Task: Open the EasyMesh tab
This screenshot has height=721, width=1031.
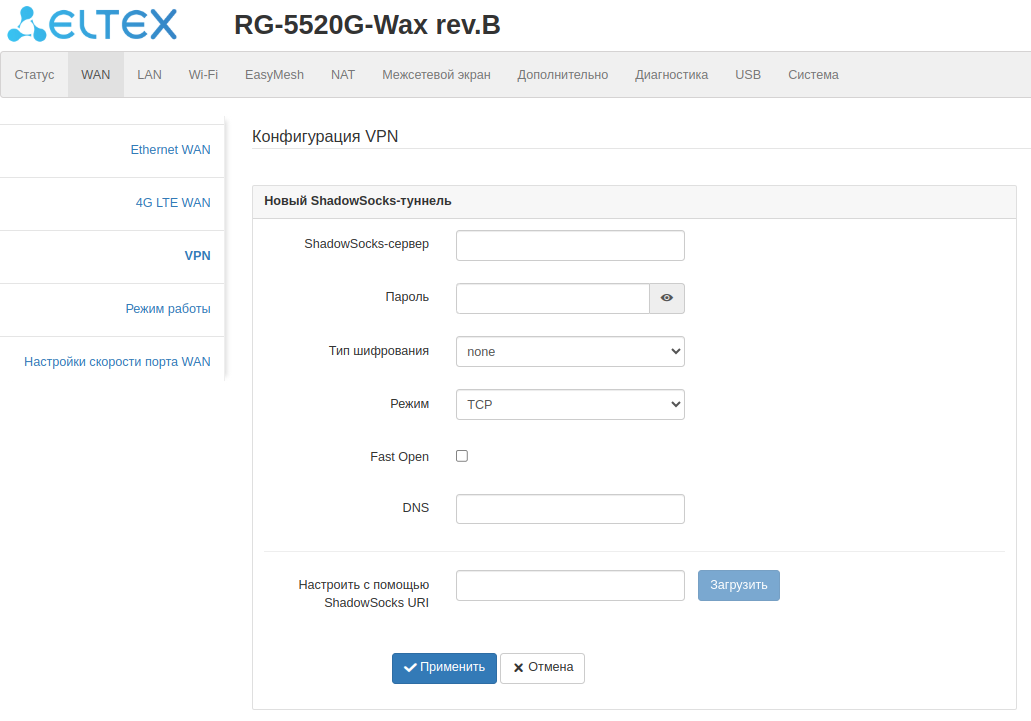Action: tap(274, 75)
